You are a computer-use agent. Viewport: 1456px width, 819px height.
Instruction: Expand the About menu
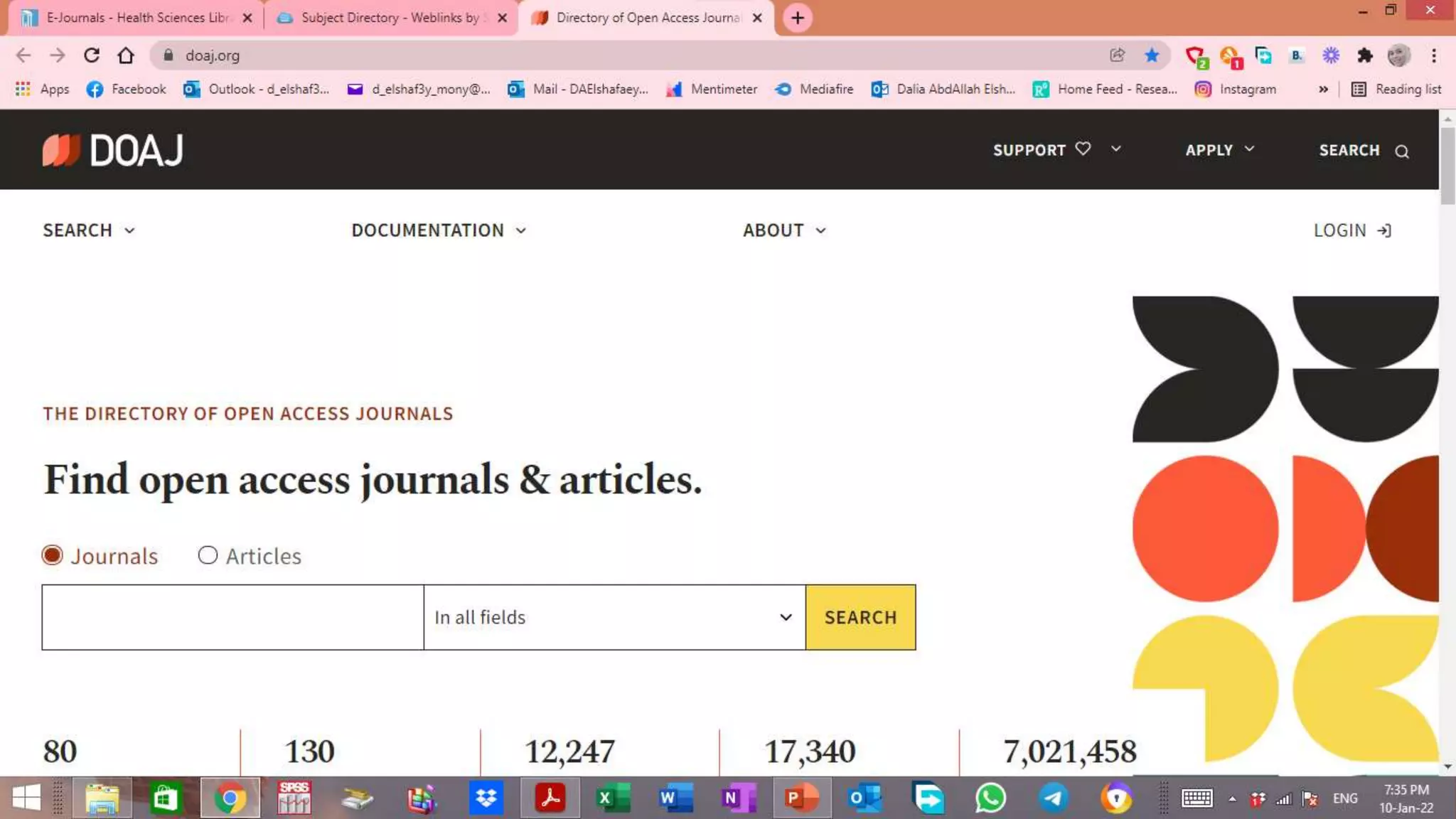[784, 230]
